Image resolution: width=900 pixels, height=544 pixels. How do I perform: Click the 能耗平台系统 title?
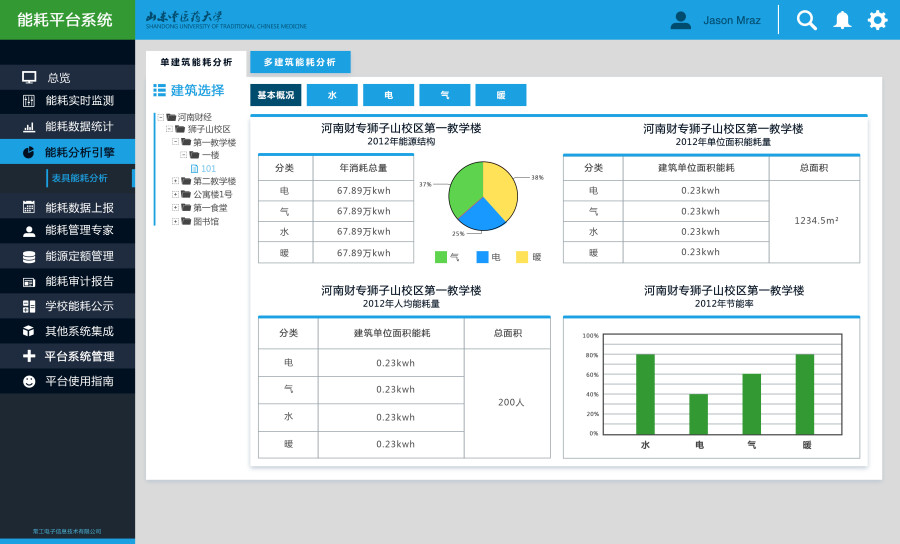tap(65, 20)
